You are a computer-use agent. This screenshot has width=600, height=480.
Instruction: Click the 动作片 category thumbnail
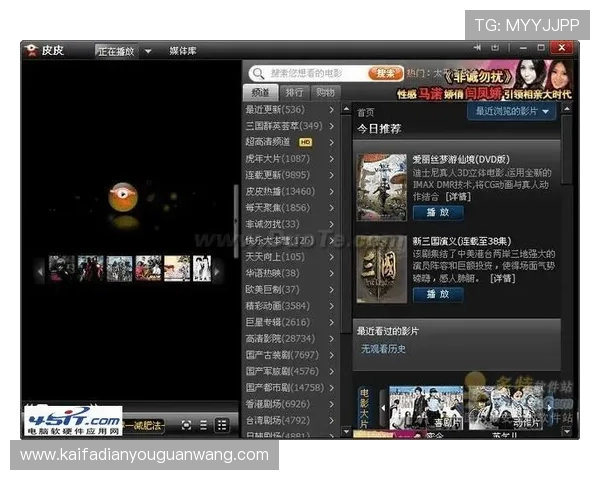coord(506,408)
